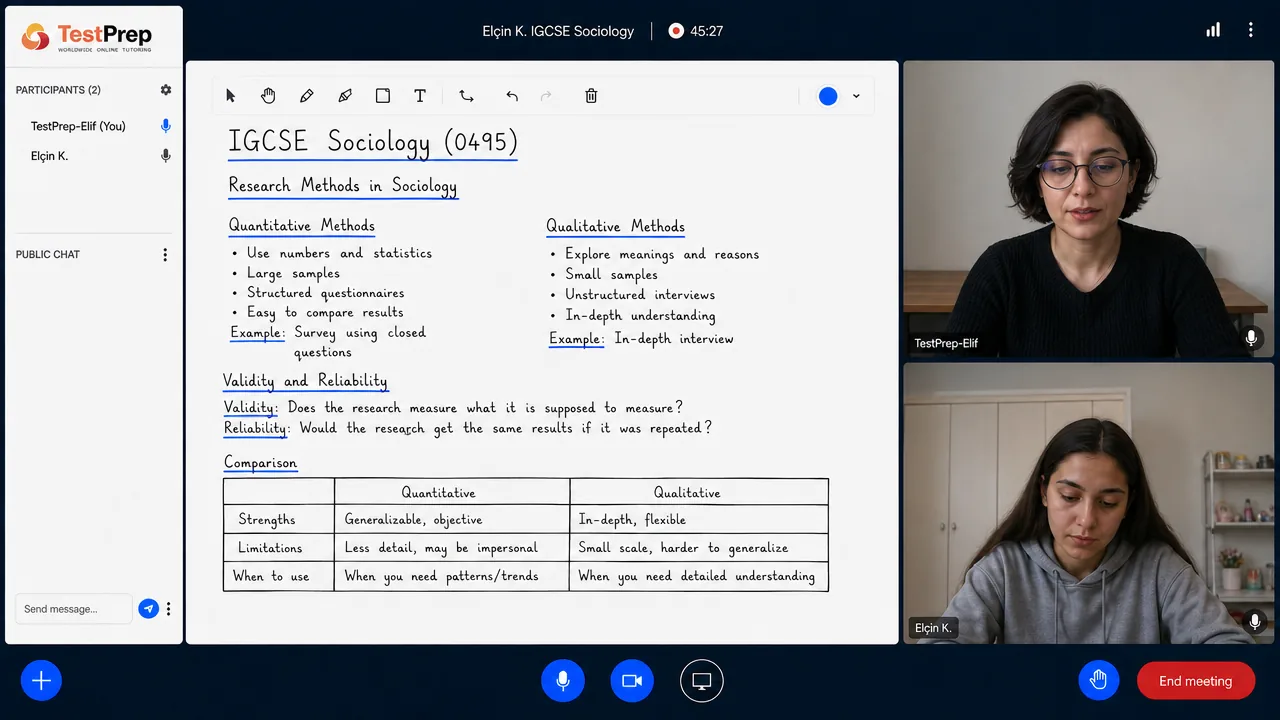Open more options beside send button
This screenshot has width=1280, height=720.
(x=169, y=609)
